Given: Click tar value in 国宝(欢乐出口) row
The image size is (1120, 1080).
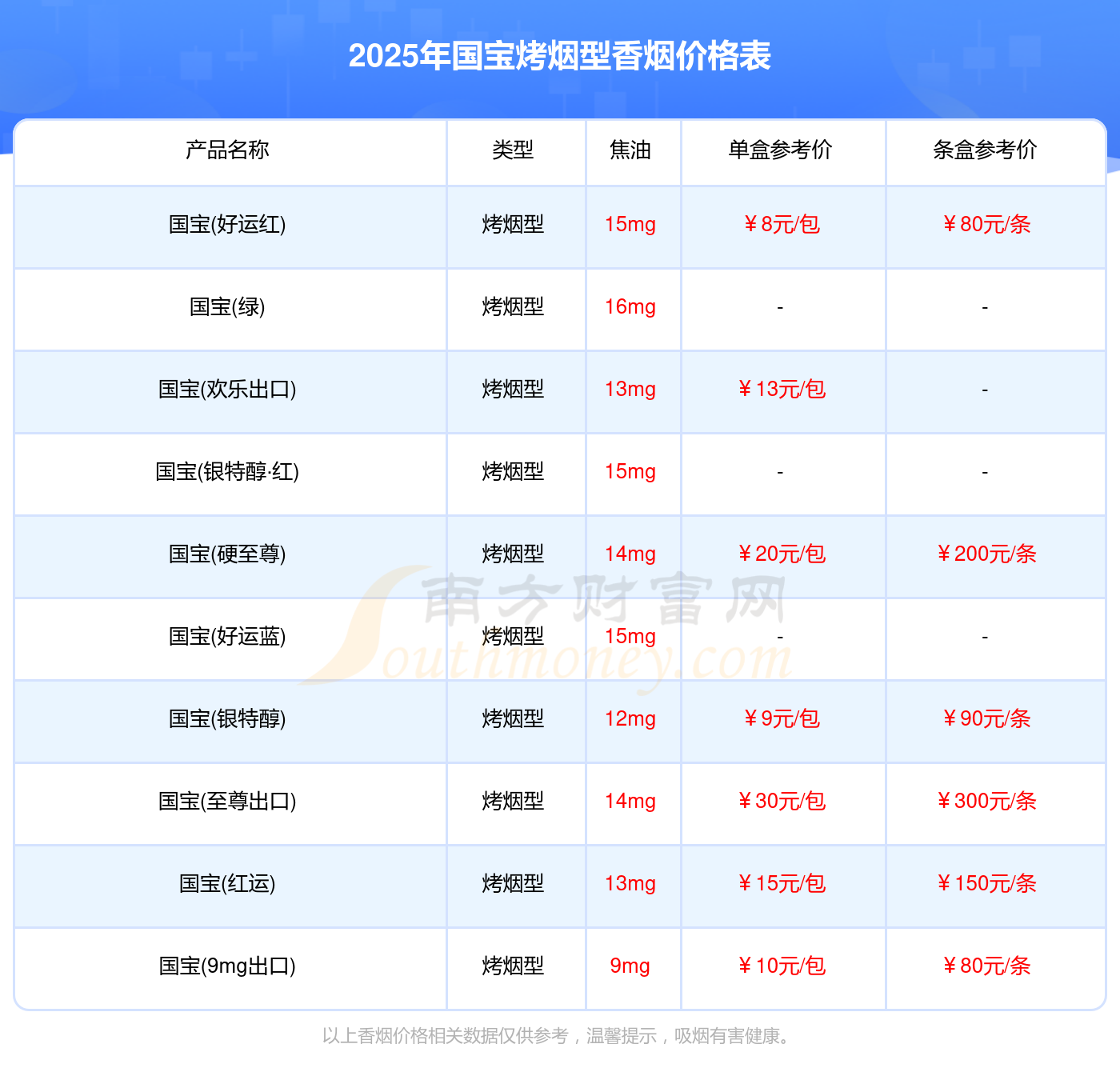Looking at the screenshot, I should pyautogui.click(x=630, y=390).
